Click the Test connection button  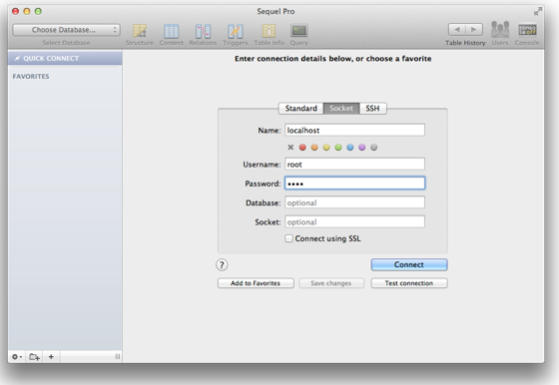coord(409,283)
